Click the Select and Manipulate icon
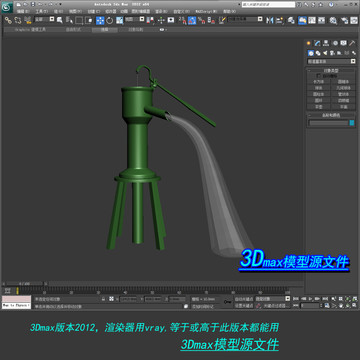360x360 pixels. click(x=161, y=20)
